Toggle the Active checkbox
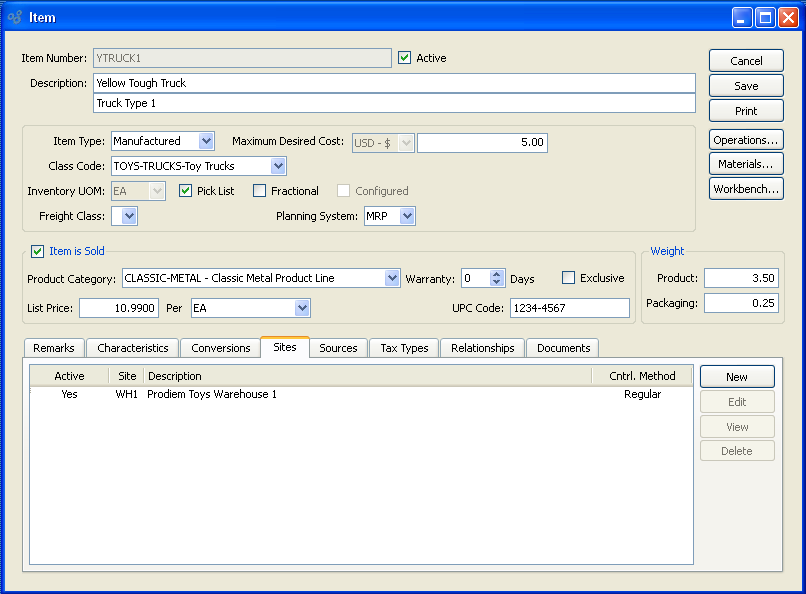Image resolution: width=806 pixels, height=594 pixels. point(405,58)
